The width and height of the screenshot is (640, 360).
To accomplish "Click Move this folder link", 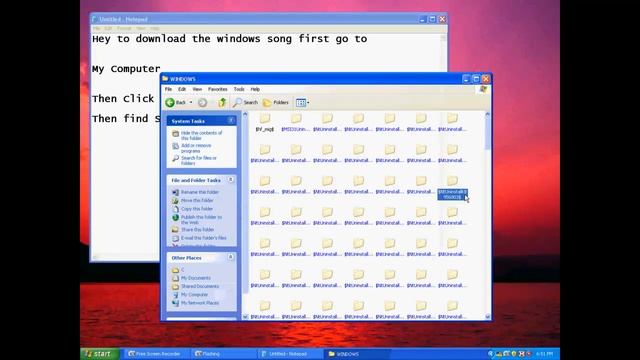I will click(x=197, y=200).
